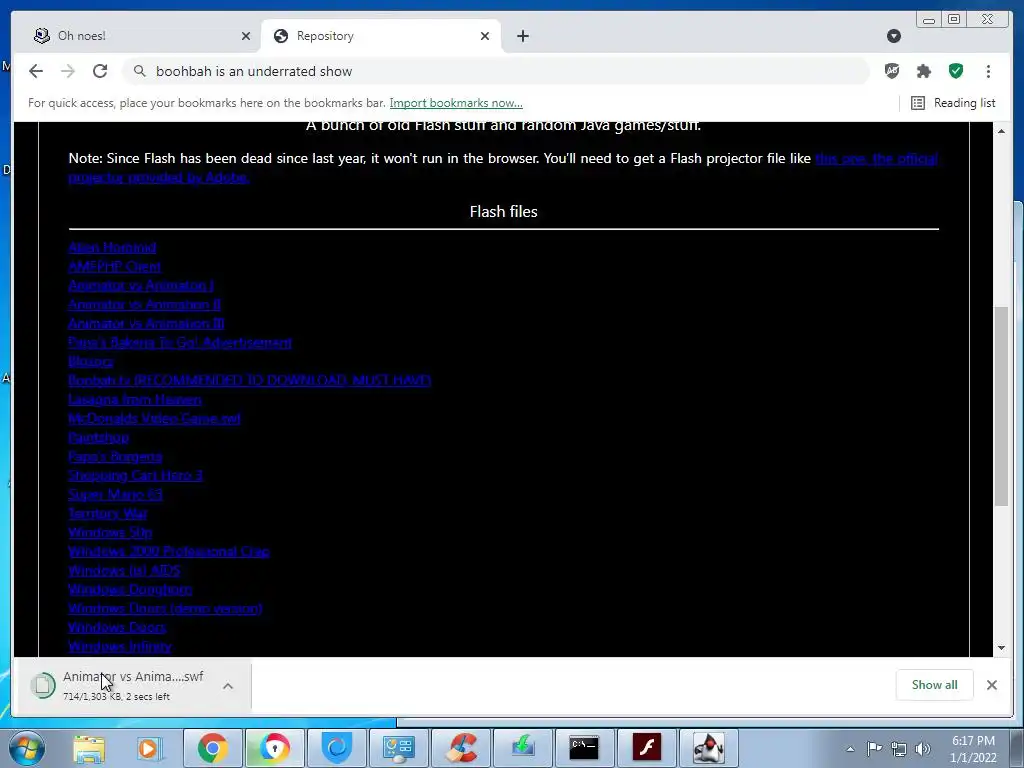
Task: Open the Control Panel taskbar icon
Action: pos(398,748)
